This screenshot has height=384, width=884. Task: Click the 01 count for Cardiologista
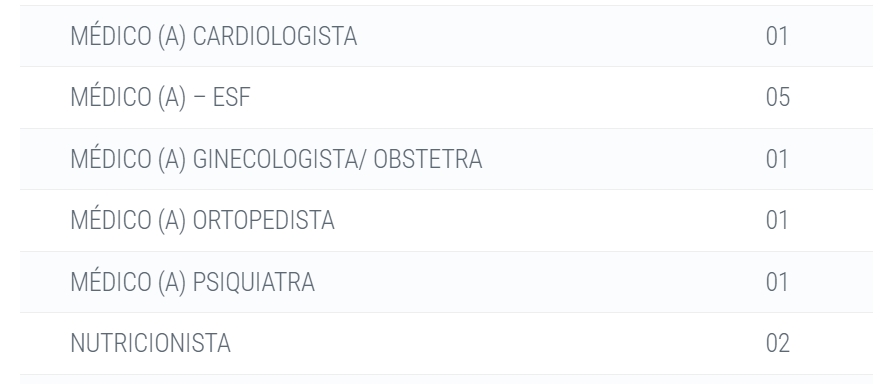tap(777, 36)
